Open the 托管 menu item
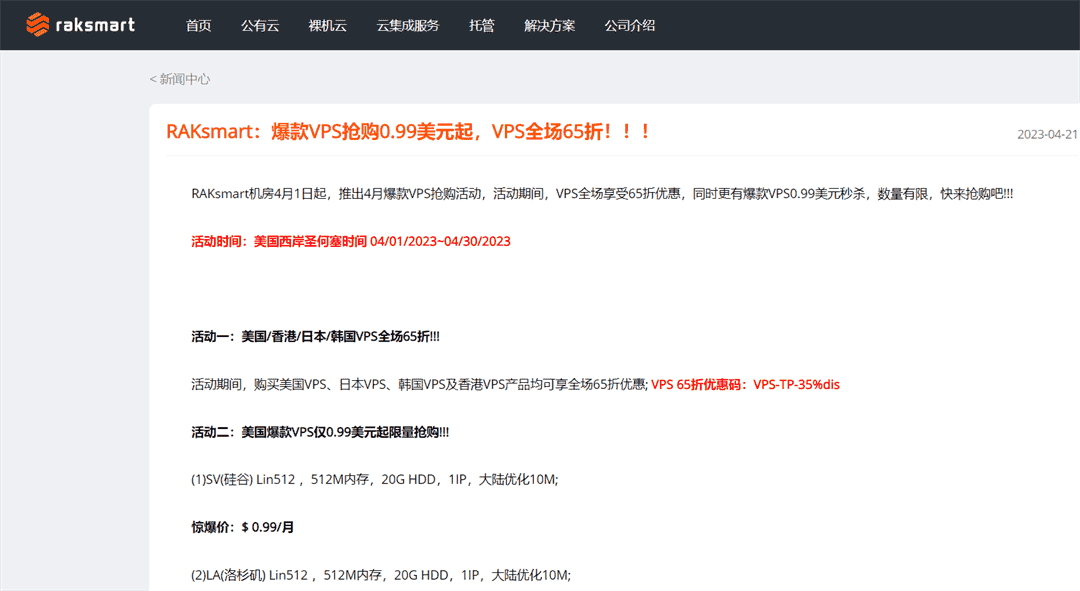The height and width of the screenshot is (591, 1080). 481,26
